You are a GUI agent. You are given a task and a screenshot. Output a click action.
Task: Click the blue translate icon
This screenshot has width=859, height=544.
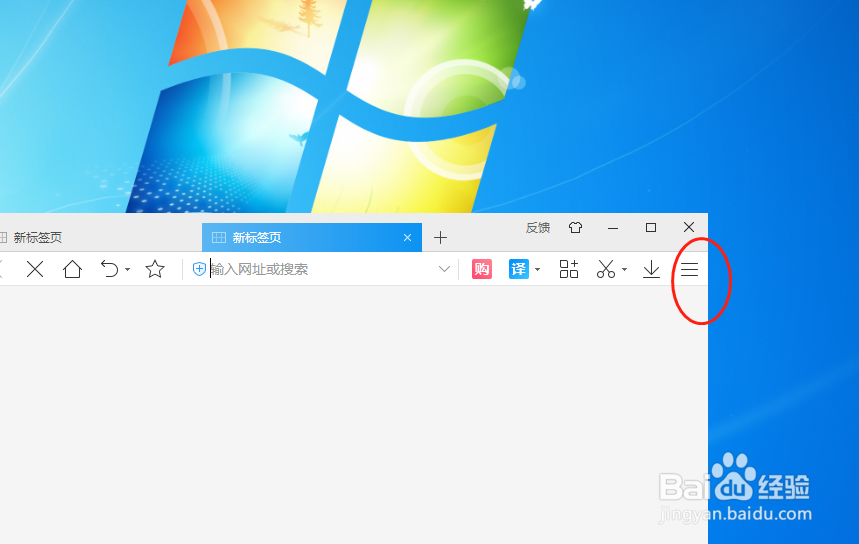pyautogui.click(x=519, y=269)
